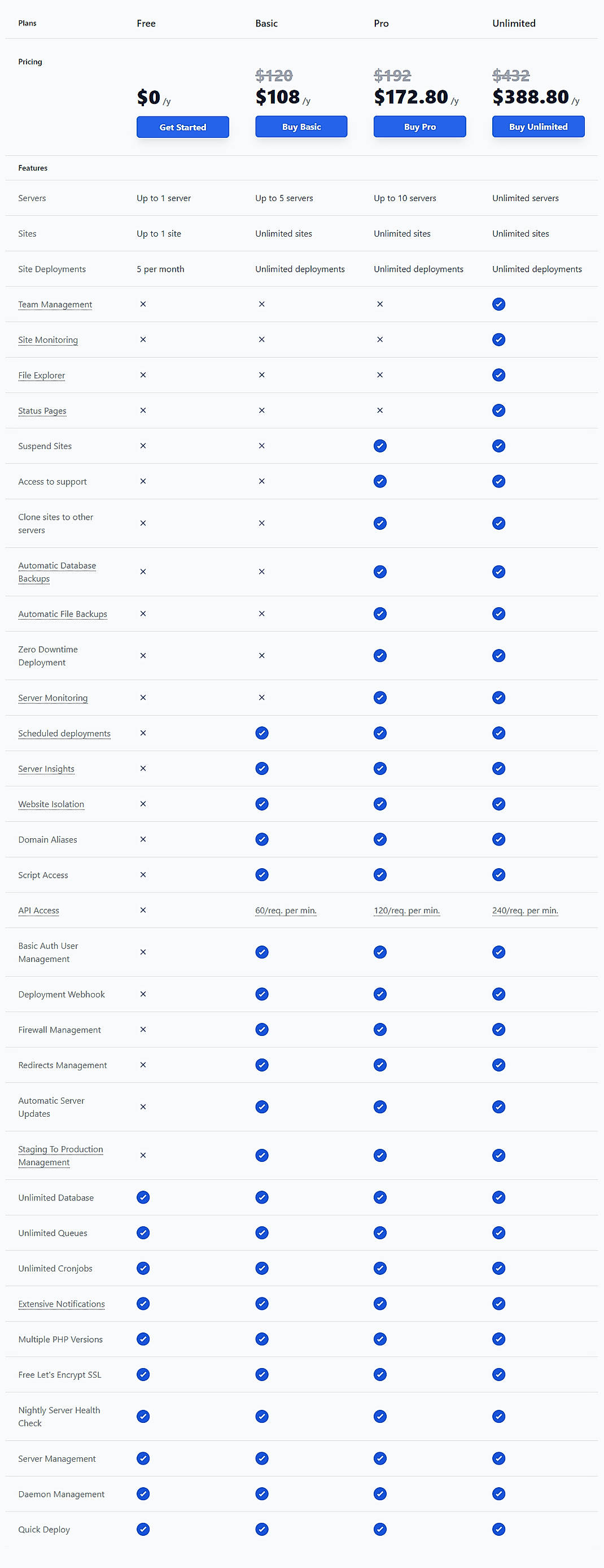The width and height of the screenshot is (604, 1568).
Task: Click the X under Free for Site Monitoring
Action: tap(143, 339)
